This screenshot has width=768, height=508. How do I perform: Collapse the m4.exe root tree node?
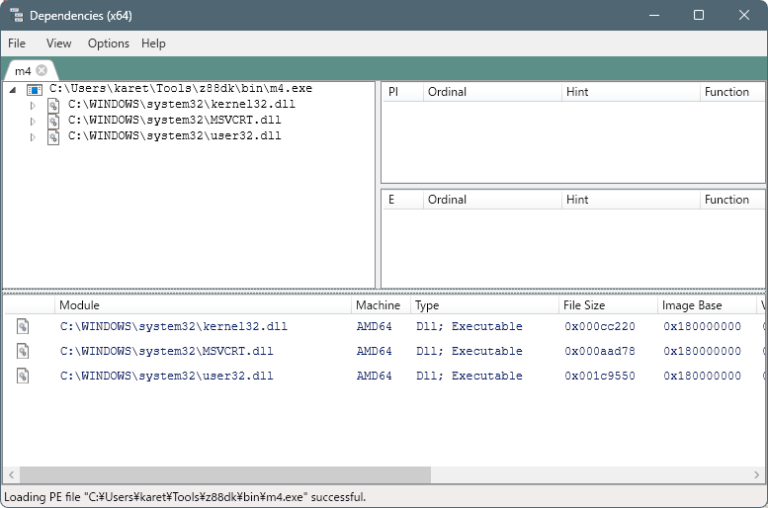(x=12, y=89)
